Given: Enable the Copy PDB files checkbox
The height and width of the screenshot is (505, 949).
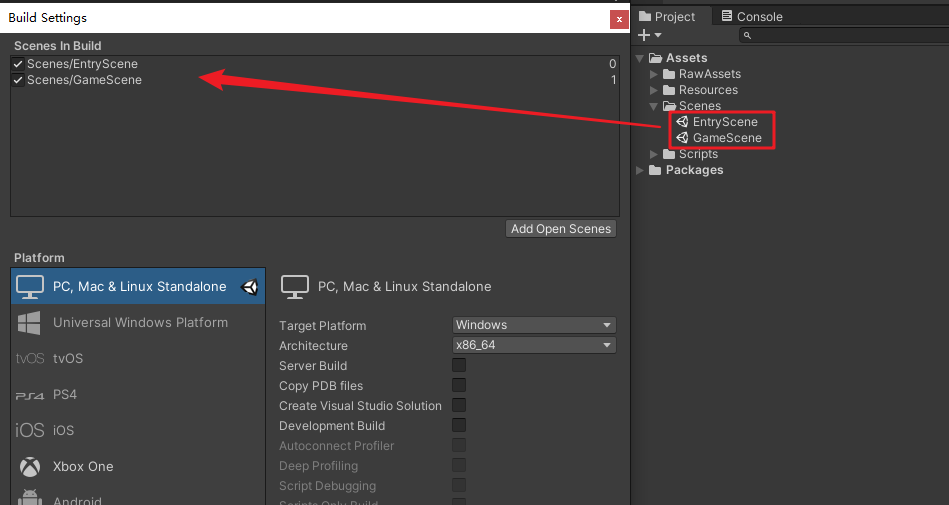Looking at the screenshot, I should point(459,385).
